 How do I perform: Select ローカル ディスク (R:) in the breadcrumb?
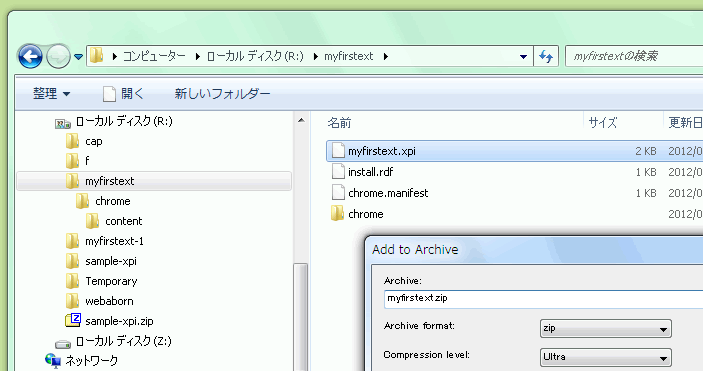click(x=255, y=56)
